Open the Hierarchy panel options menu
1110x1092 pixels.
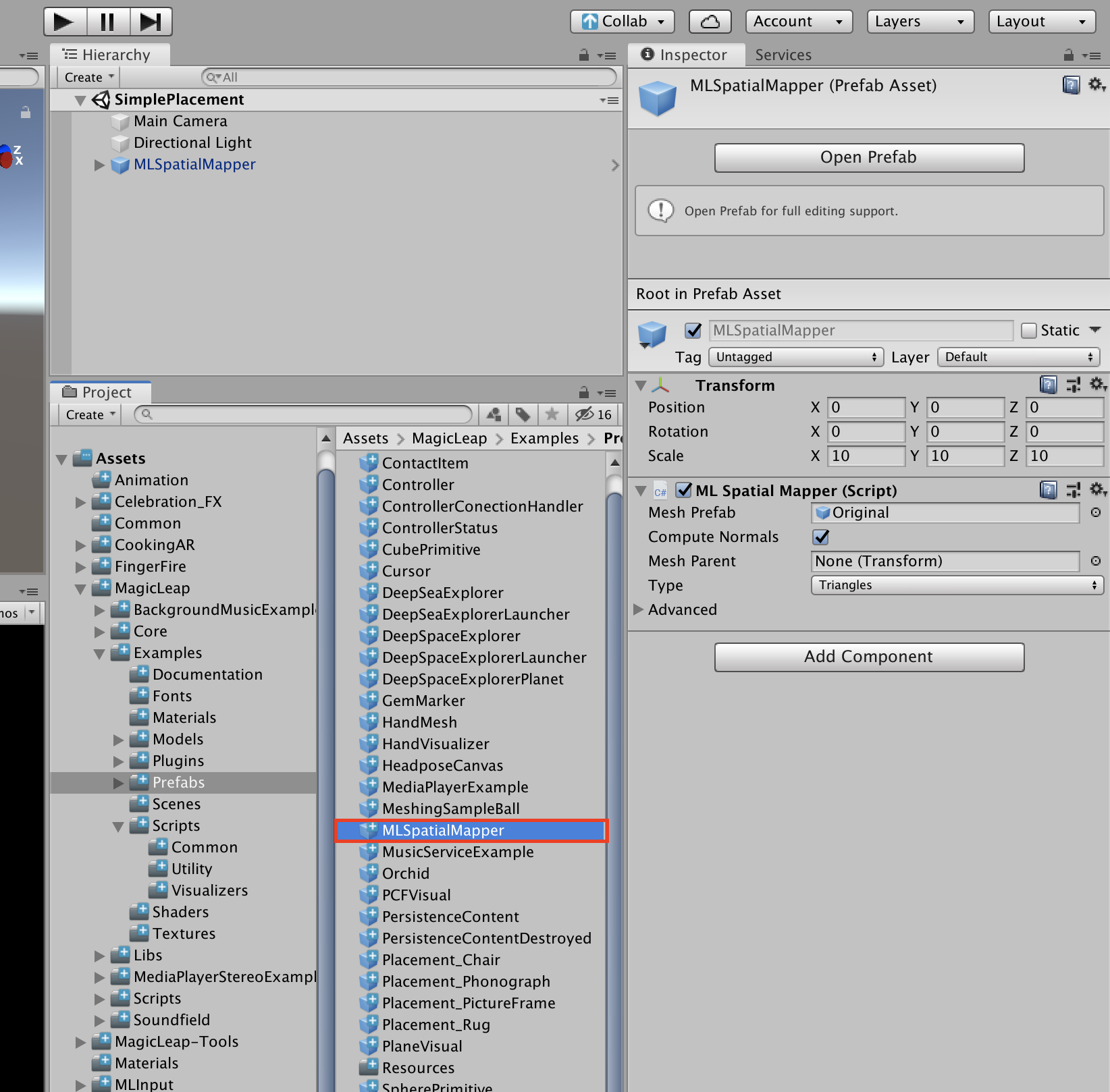(x=608, y=56)
